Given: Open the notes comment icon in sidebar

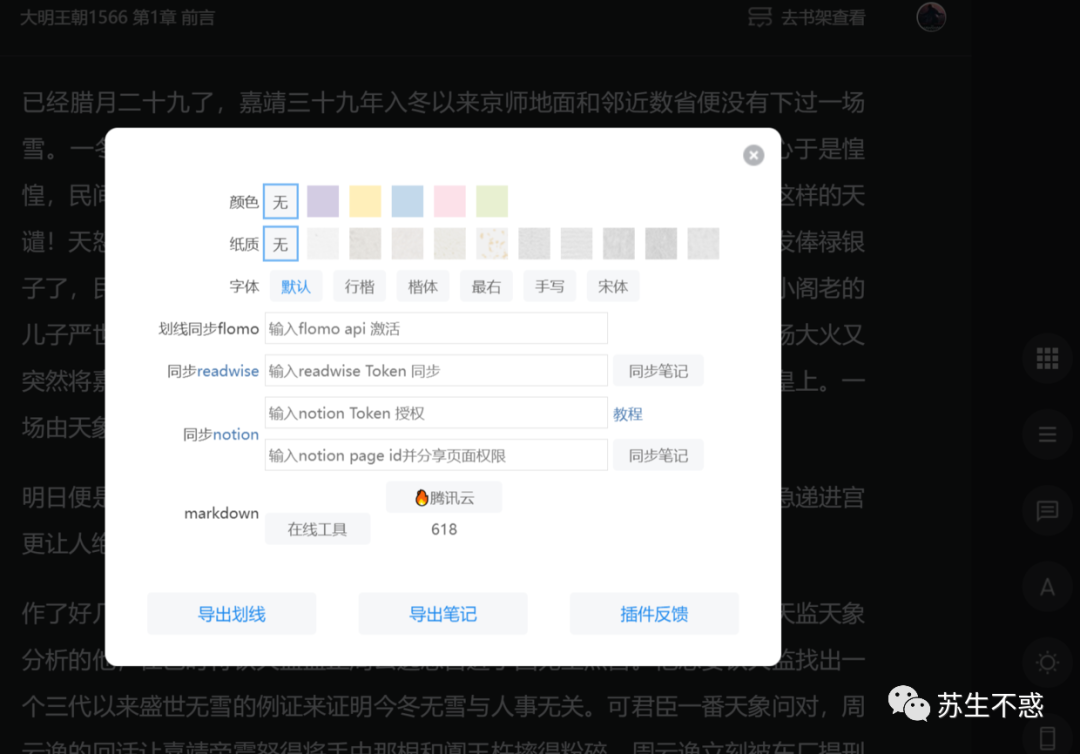Looking at the screenshot, I should pyautogui.click(x=1048, y=510).
